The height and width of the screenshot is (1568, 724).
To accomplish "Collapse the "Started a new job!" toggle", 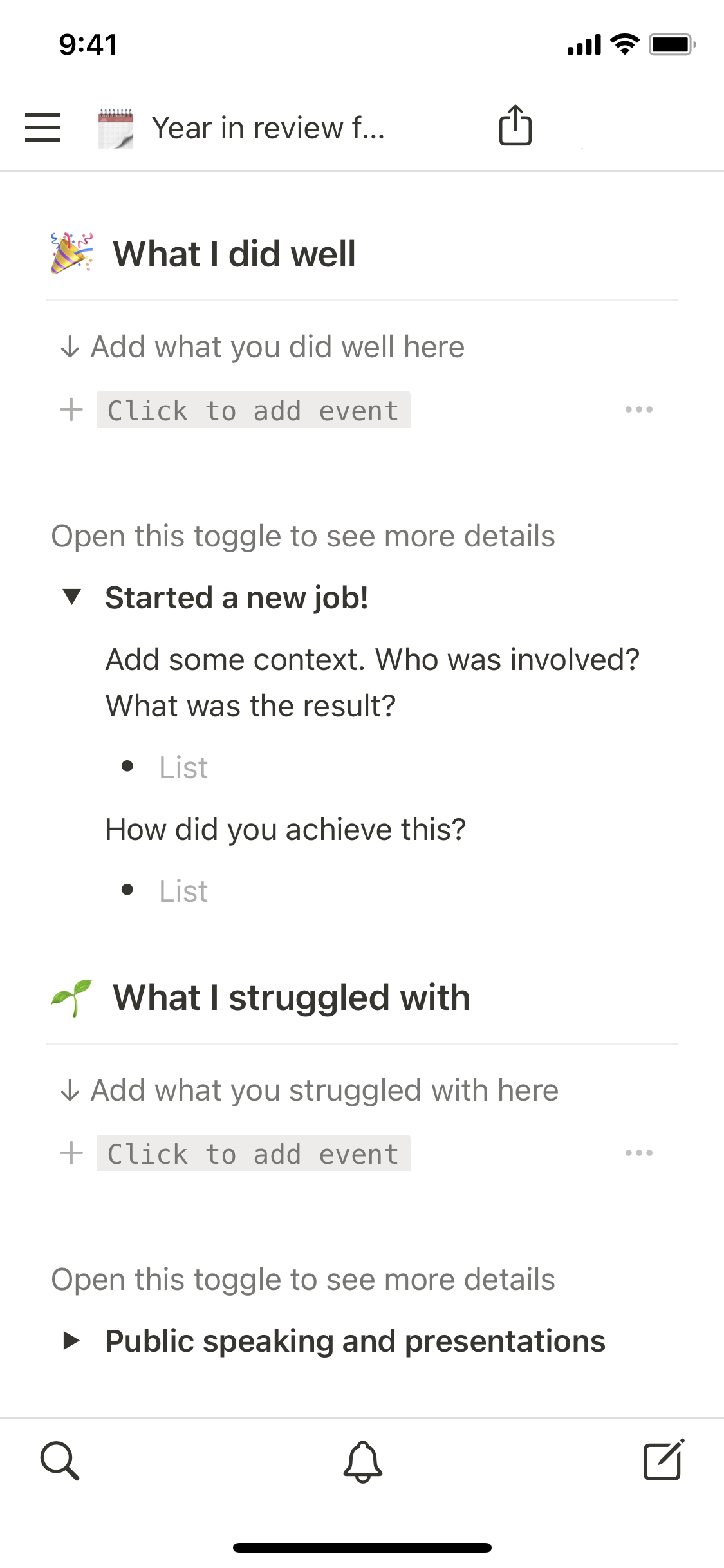I will coord(72,597).
